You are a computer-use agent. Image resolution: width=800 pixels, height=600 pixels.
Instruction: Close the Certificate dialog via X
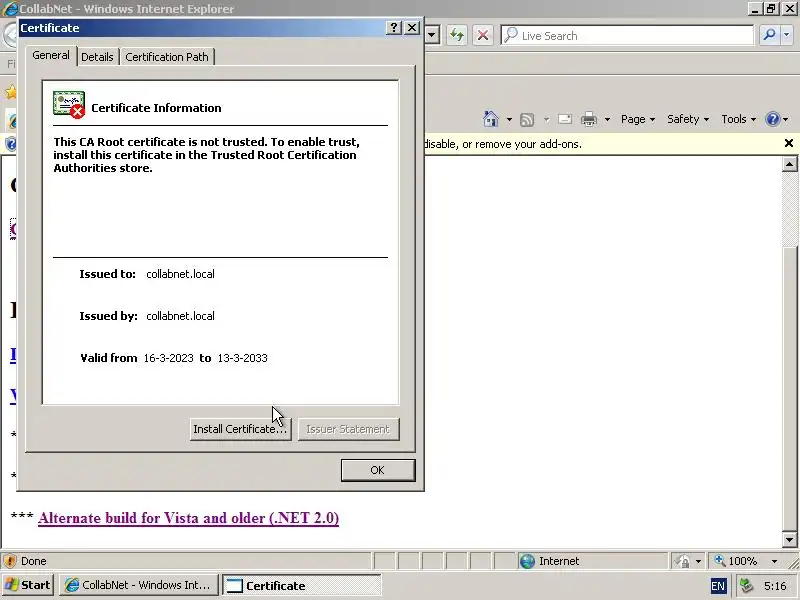coord(412,28)
